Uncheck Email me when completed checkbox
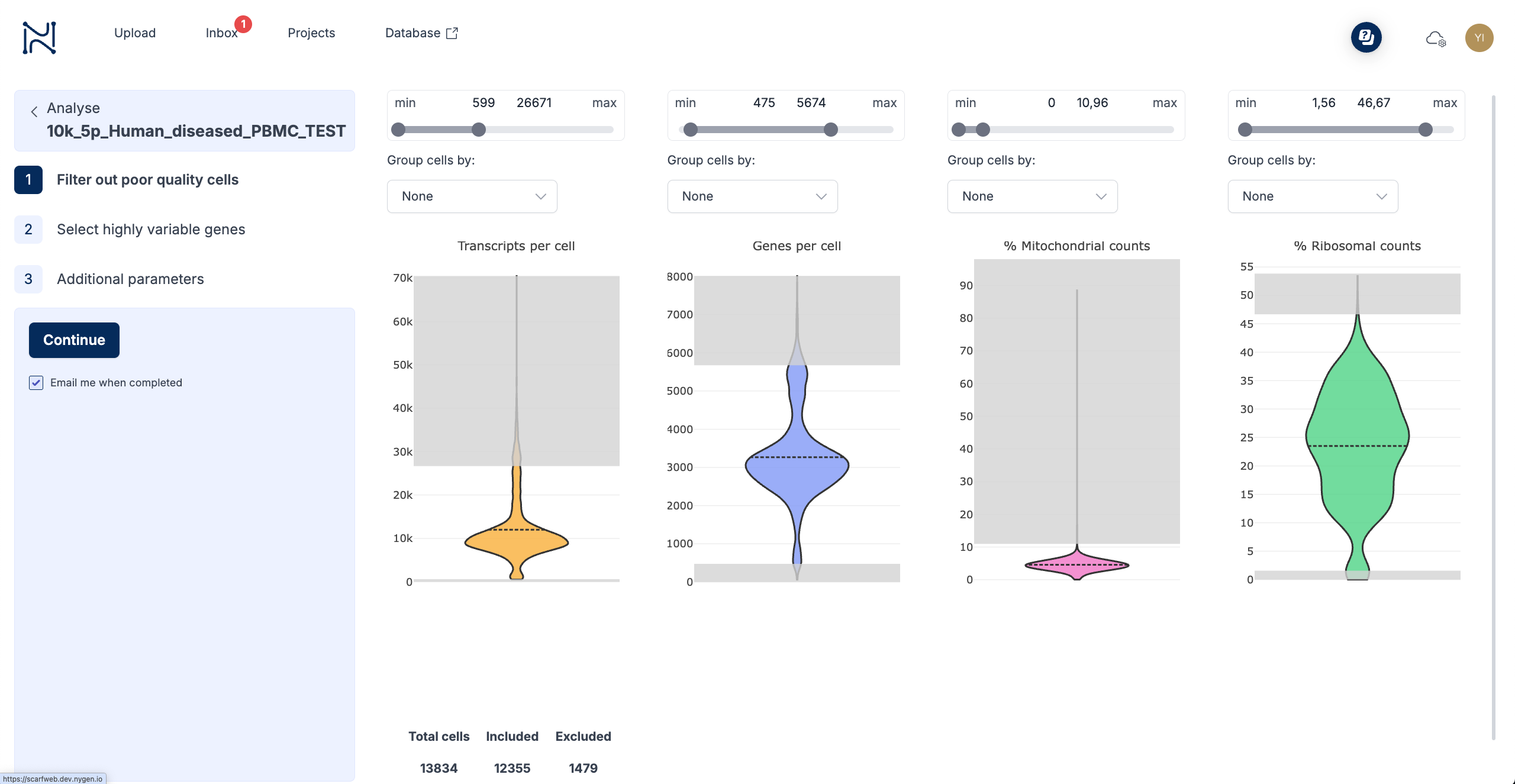 point(36,383)
